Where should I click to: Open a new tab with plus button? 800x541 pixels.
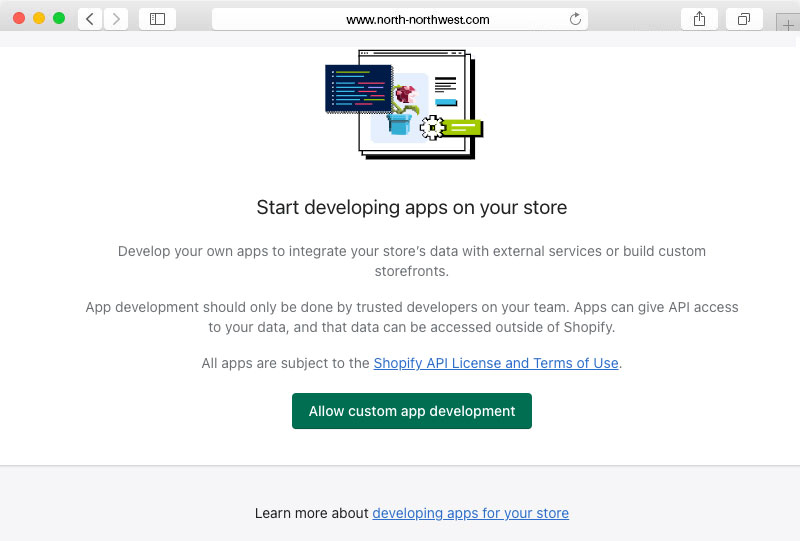(788, 26)
